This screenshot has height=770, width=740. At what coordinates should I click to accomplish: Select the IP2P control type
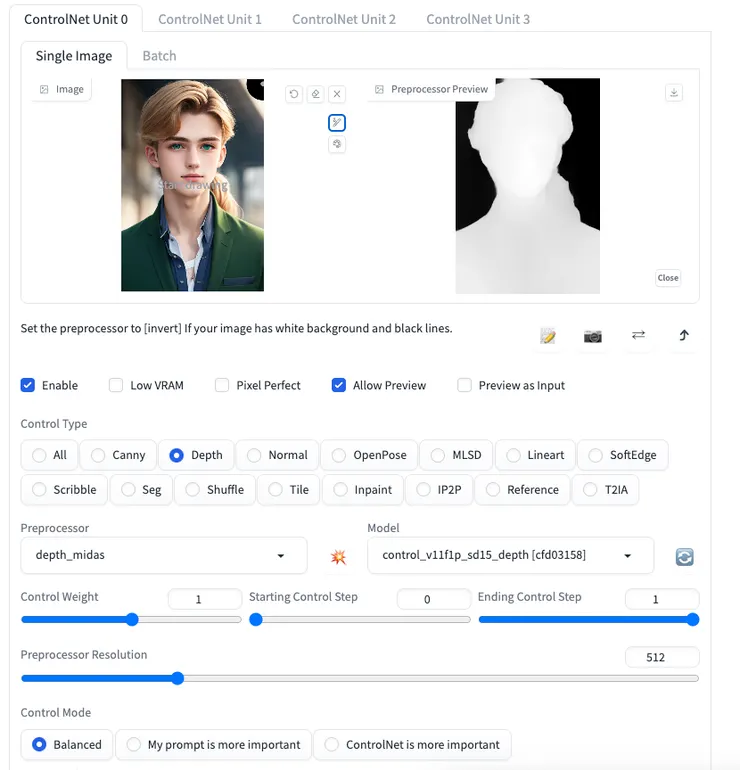[439, 490]
